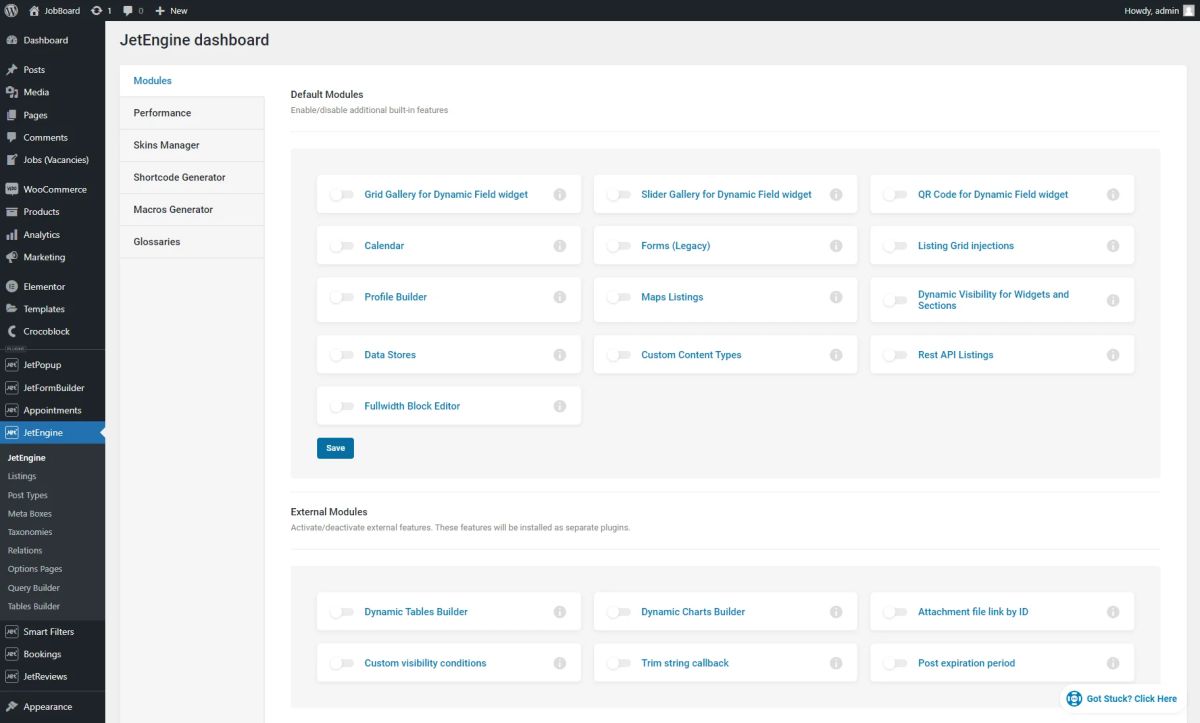
Task: Open the Performance tab
Action: [x=192, y=113]
